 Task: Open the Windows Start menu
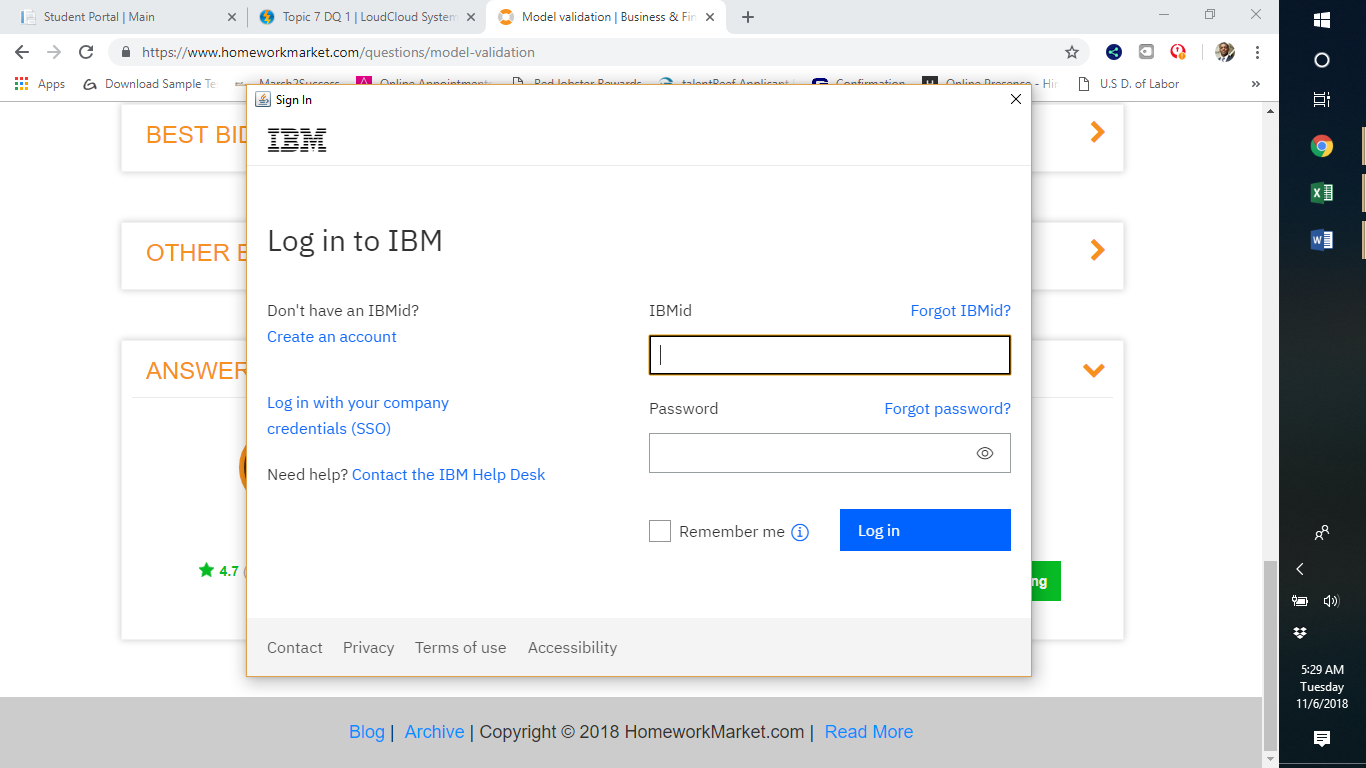point(1321,20)
